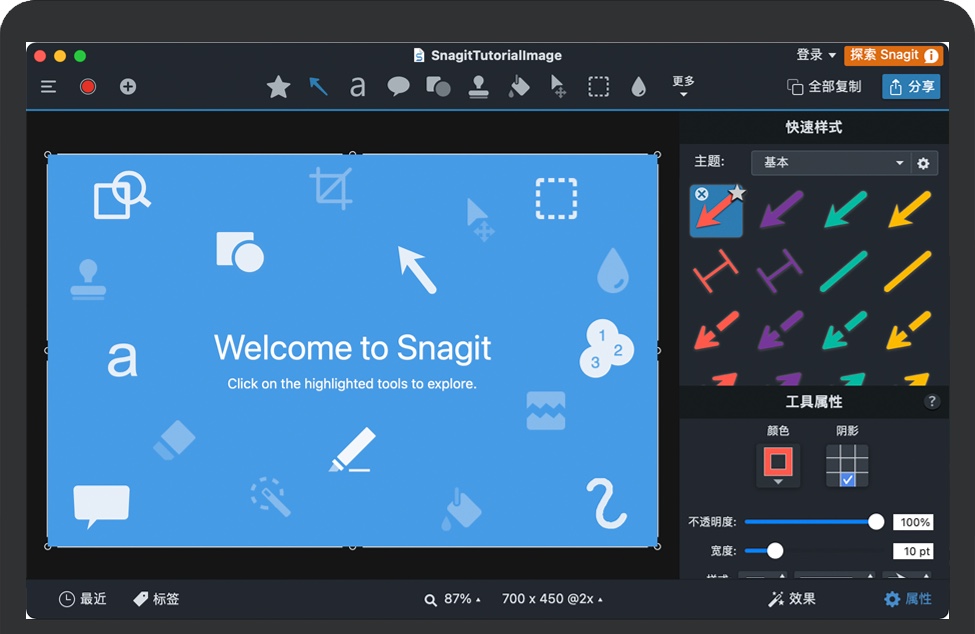The width and height of the screenshot is (975, 634).
Task: Select the Shape tool
Action: (x=438, y=86)
